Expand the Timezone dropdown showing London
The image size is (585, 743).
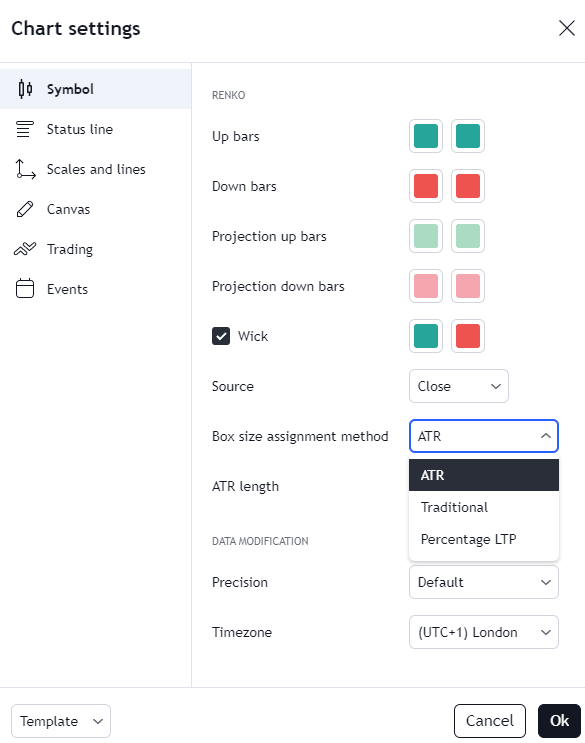tap(484, 632)
